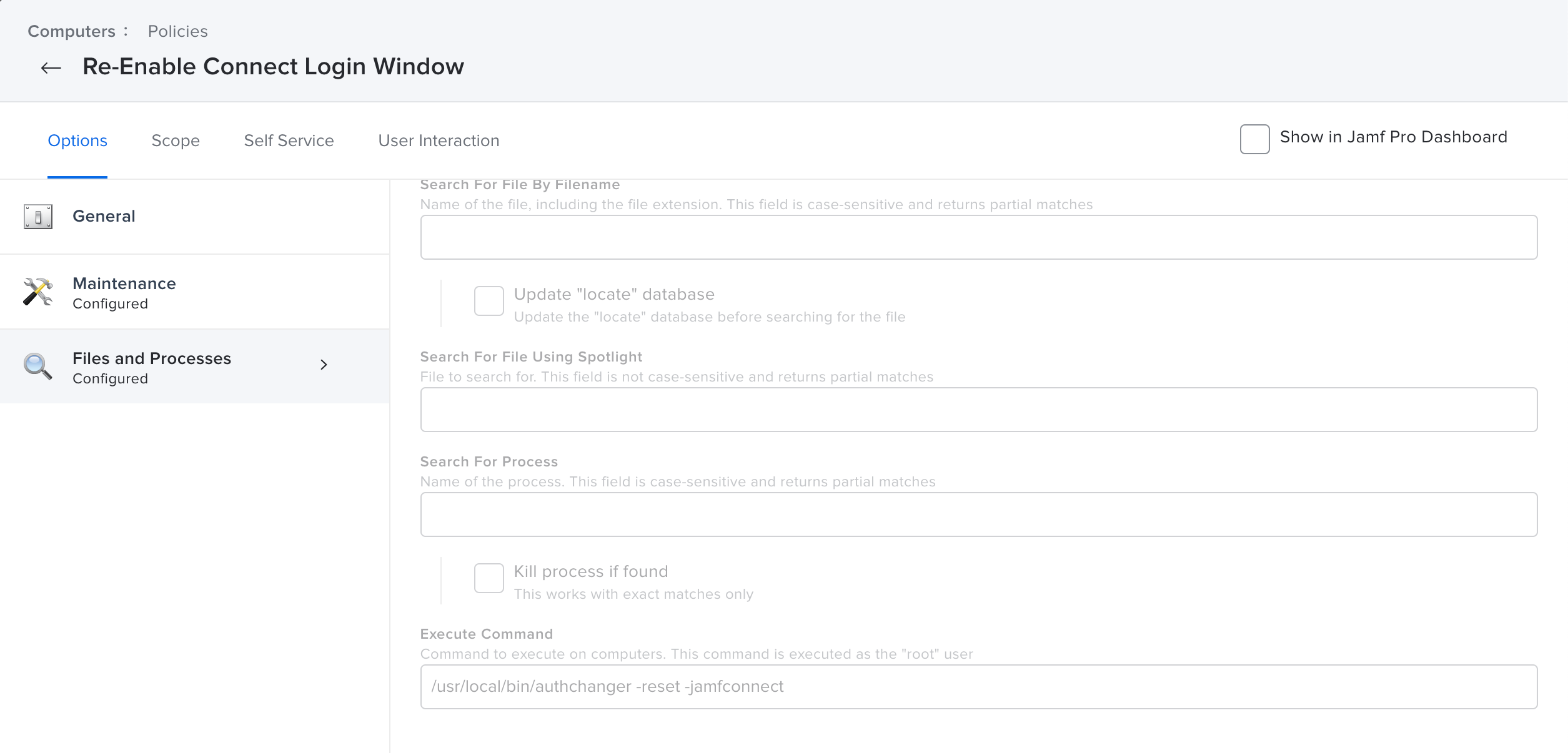Image resolution: width=1568 pixels, height=753 pixels.
Task: Enable Update "locate" database checkbox
Action: coord(489,301)
